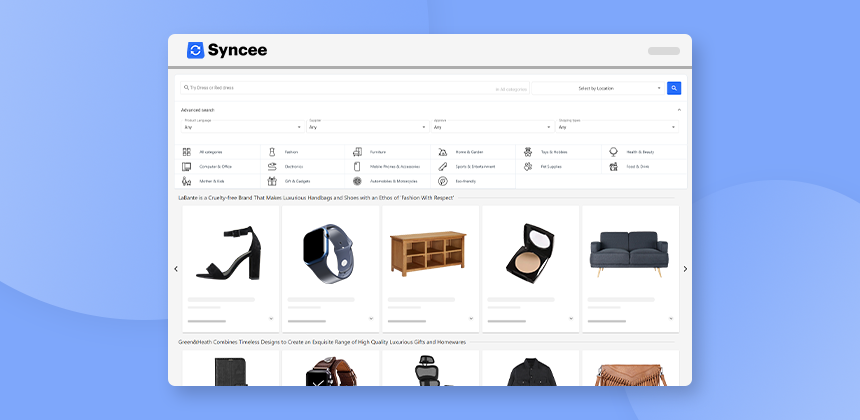Image resolution: width=860 pixels, height=420 pixels.
Task: Open the black high heel sandal product
Action: 231,269
